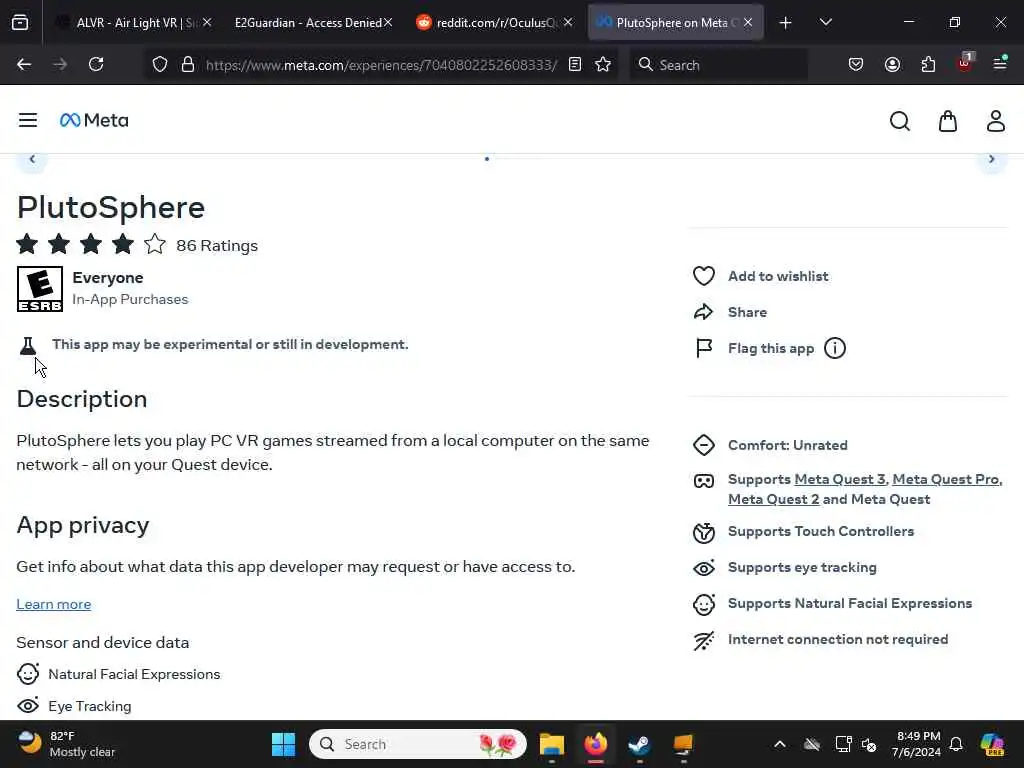This screenshot has height=768, width=1024.
Task: Open the notifications bell icon
Action: (956, 744)
